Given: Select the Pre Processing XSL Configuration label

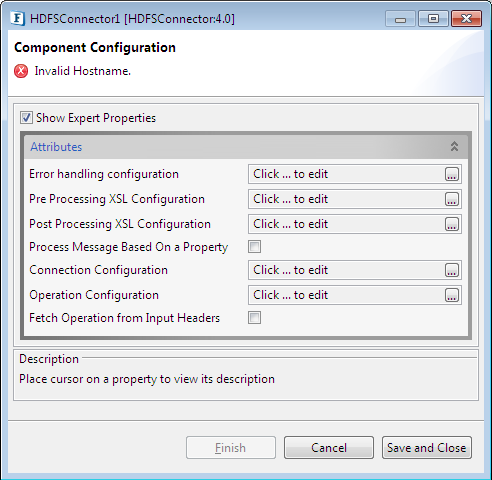Looking at the screenshot, I should tap(117, 199).
